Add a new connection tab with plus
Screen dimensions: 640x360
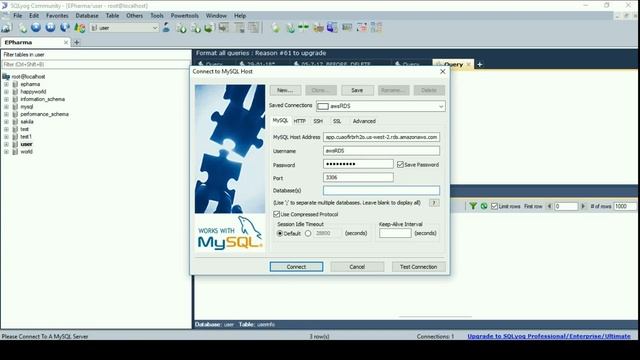point(76,42)
